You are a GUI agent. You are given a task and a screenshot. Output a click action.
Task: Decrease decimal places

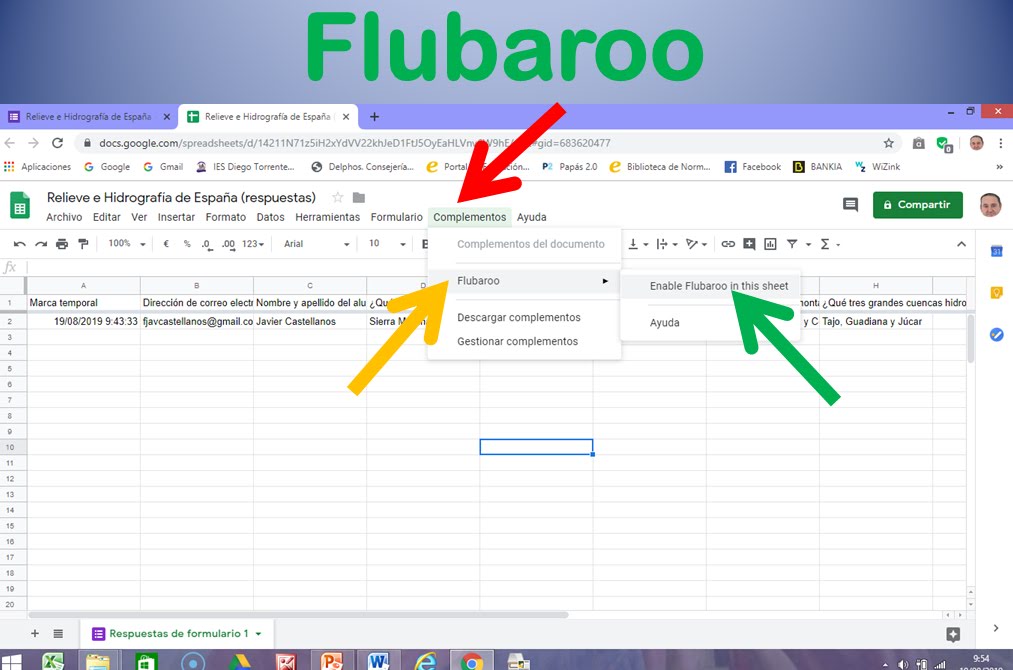[x=207, y=244]
